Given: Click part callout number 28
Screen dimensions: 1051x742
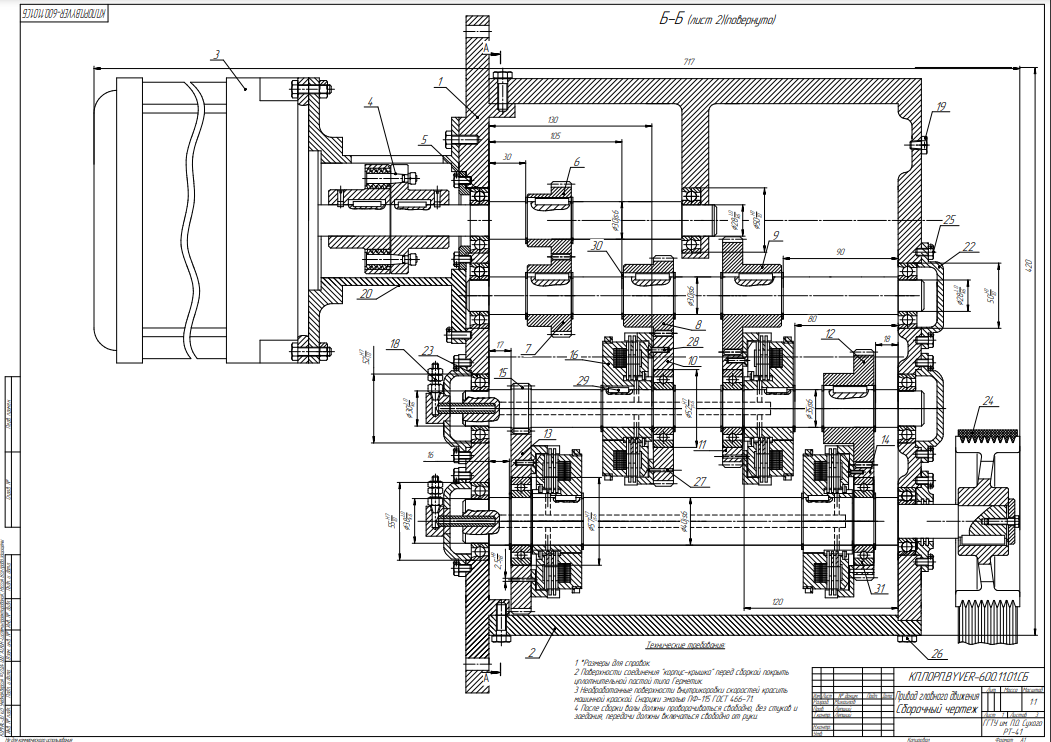Looking at the screenshot, I should 693,342.
